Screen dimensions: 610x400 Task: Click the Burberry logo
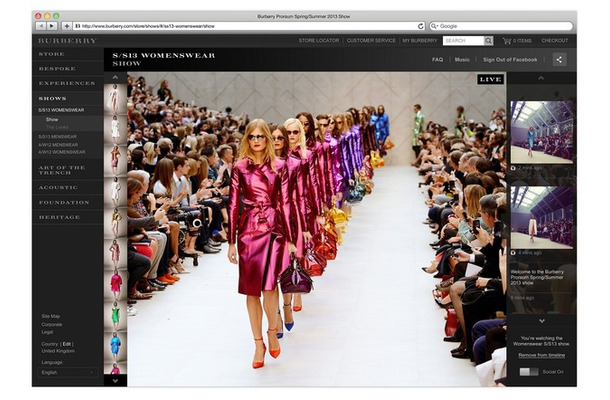tap(67, 40)
